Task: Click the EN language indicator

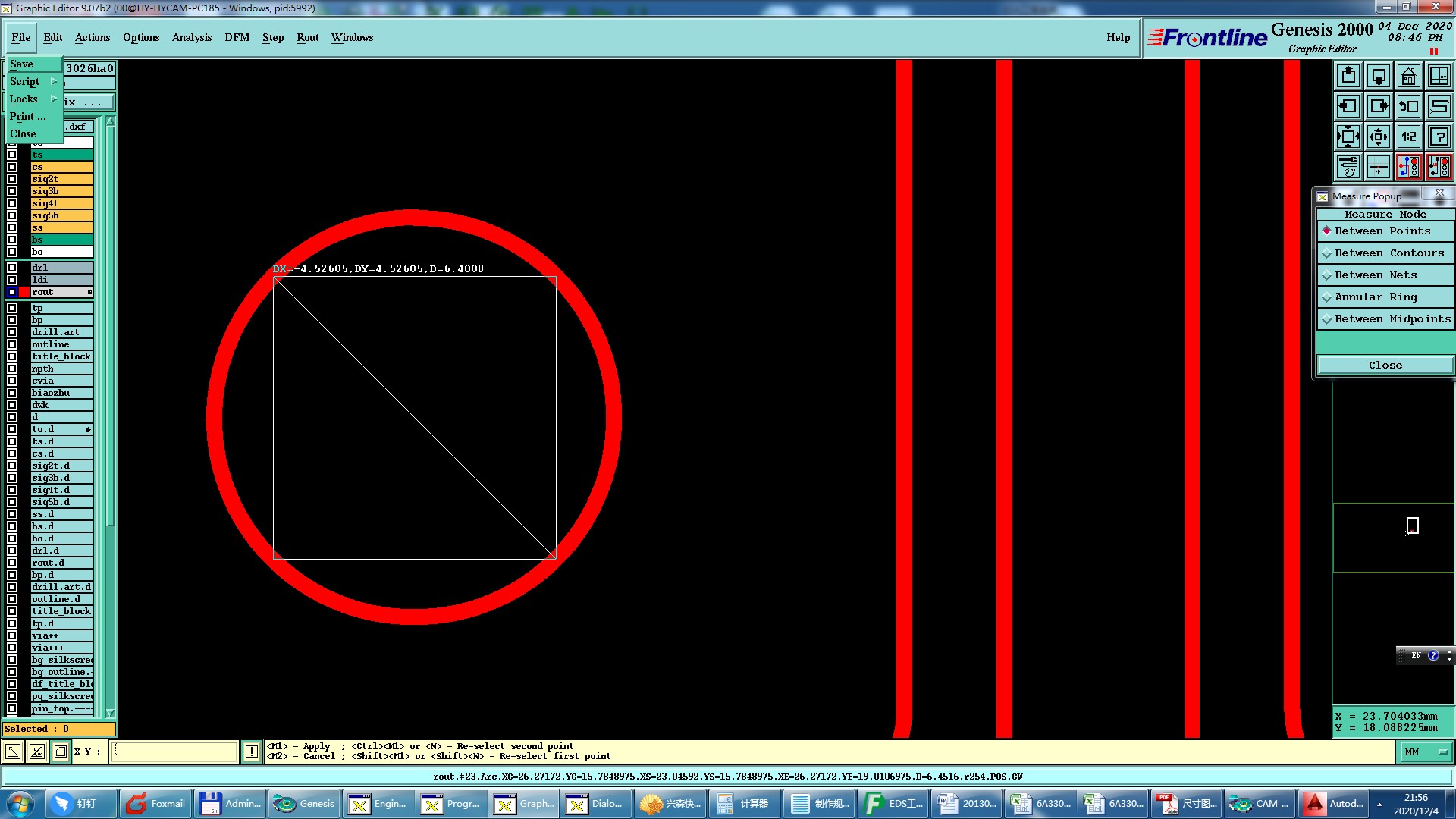Action: [1416, 656]
